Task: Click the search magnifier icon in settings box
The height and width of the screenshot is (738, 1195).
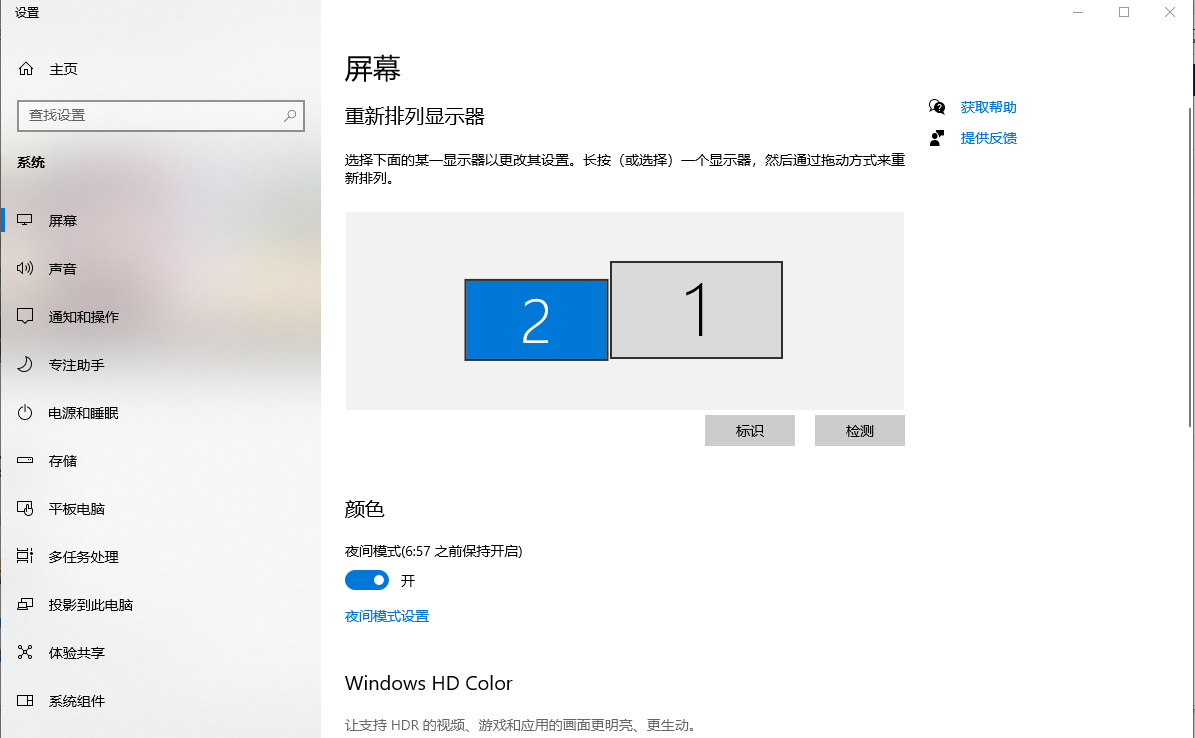Action: click(x=290, y=115)
